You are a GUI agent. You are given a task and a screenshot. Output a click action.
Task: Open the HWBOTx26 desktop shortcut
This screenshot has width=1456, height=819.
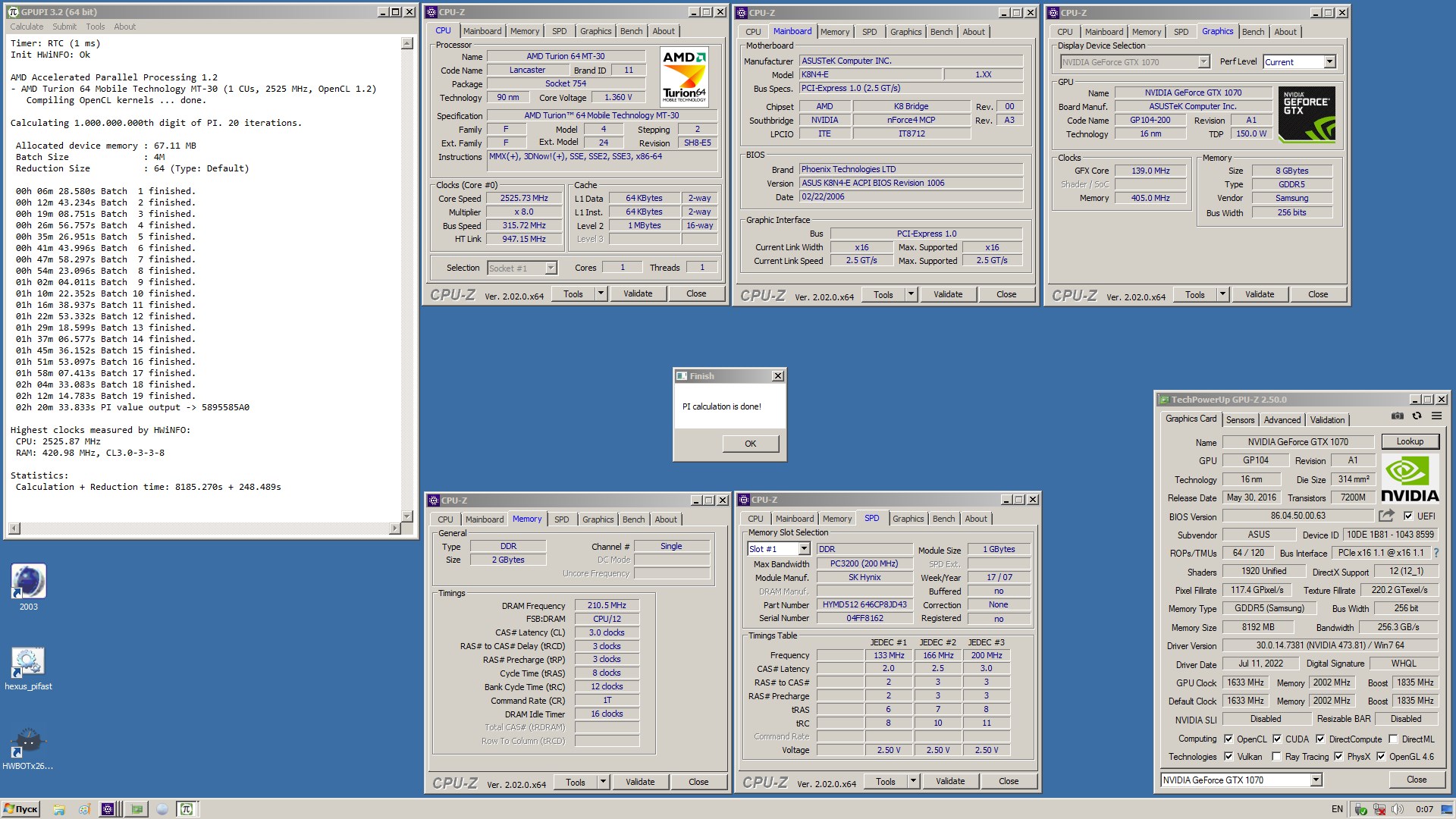pos(28,748)
